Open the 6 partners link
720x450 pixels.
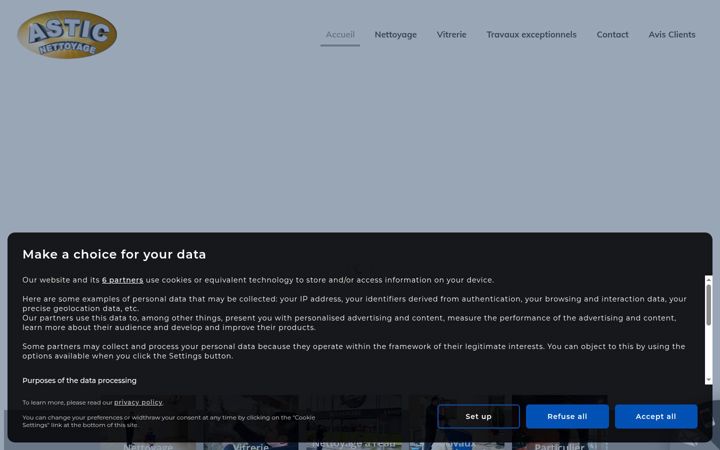123,280
